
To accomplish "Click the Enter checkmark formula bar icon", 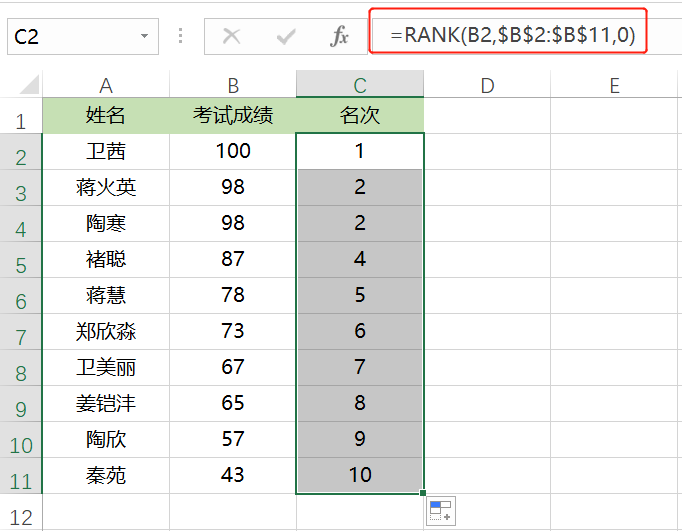I will 286,37.
